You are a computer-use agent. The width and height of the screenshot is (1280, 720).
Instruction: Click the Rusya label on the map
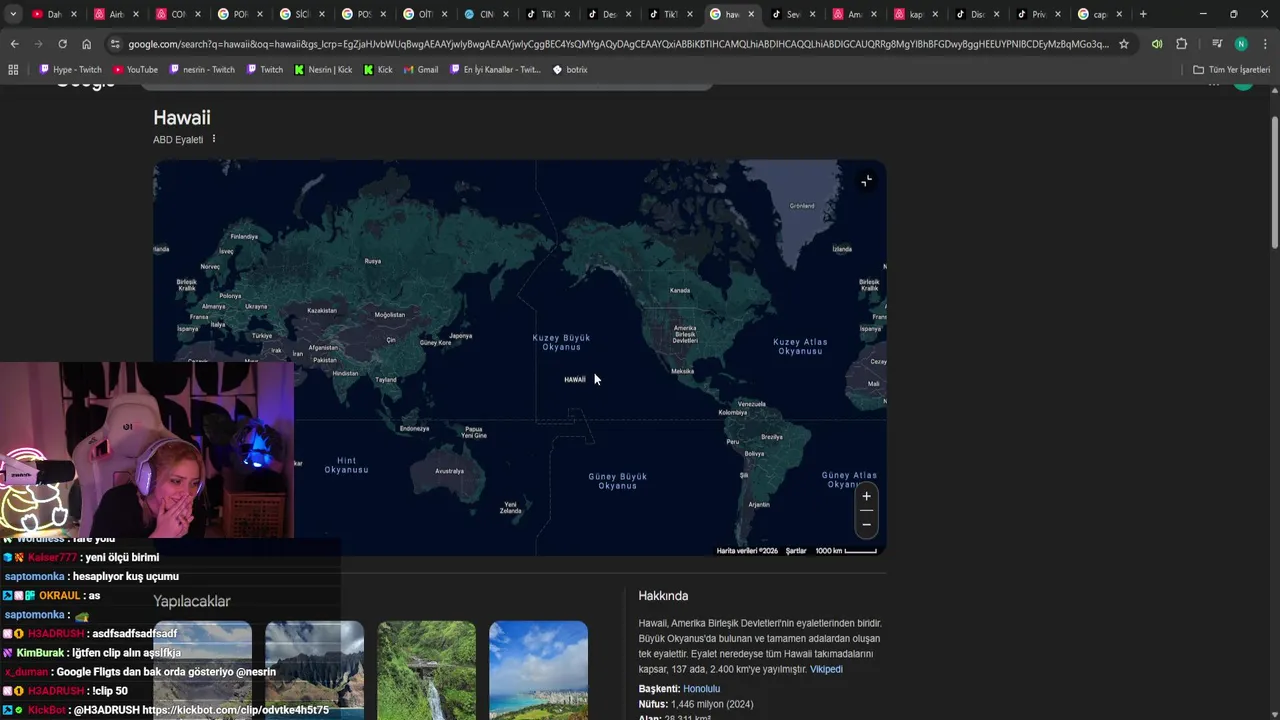(x=373, y=261)
